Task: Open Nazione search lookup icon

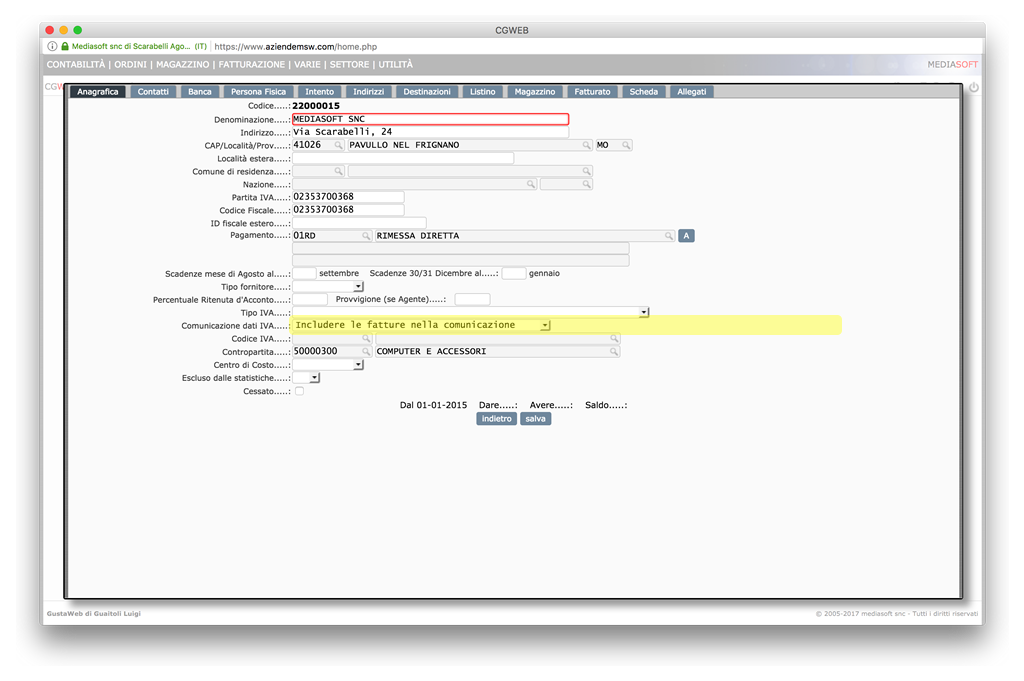Action: coord(531,184)
